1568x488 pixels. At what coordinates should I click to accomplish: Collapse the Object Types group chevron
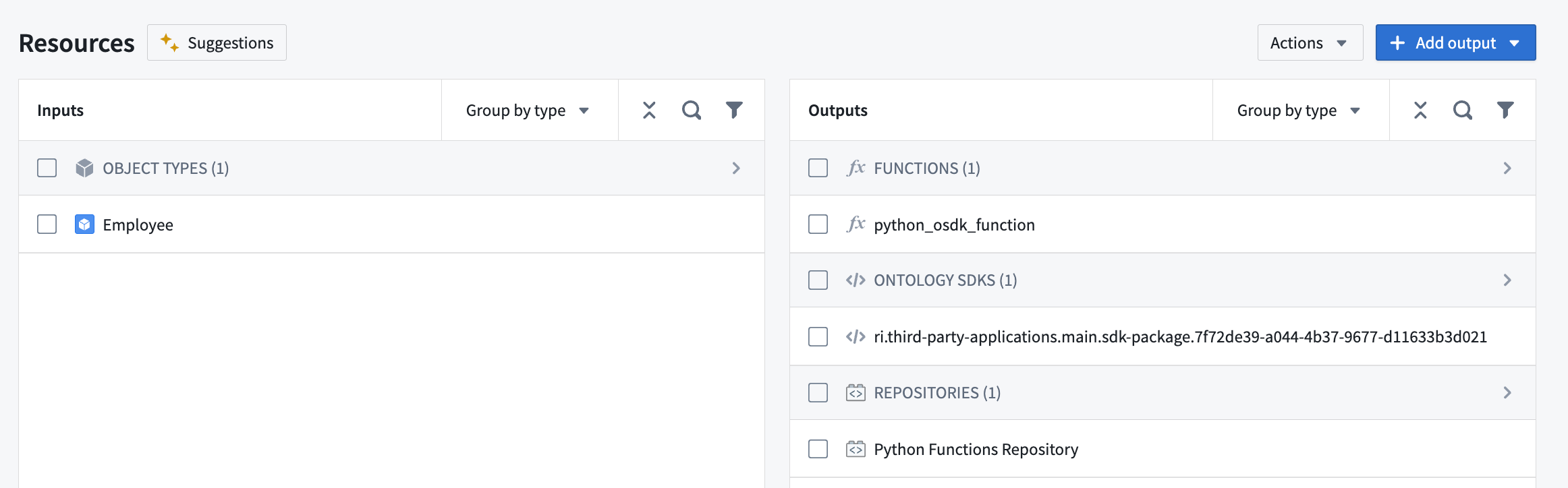736,169
